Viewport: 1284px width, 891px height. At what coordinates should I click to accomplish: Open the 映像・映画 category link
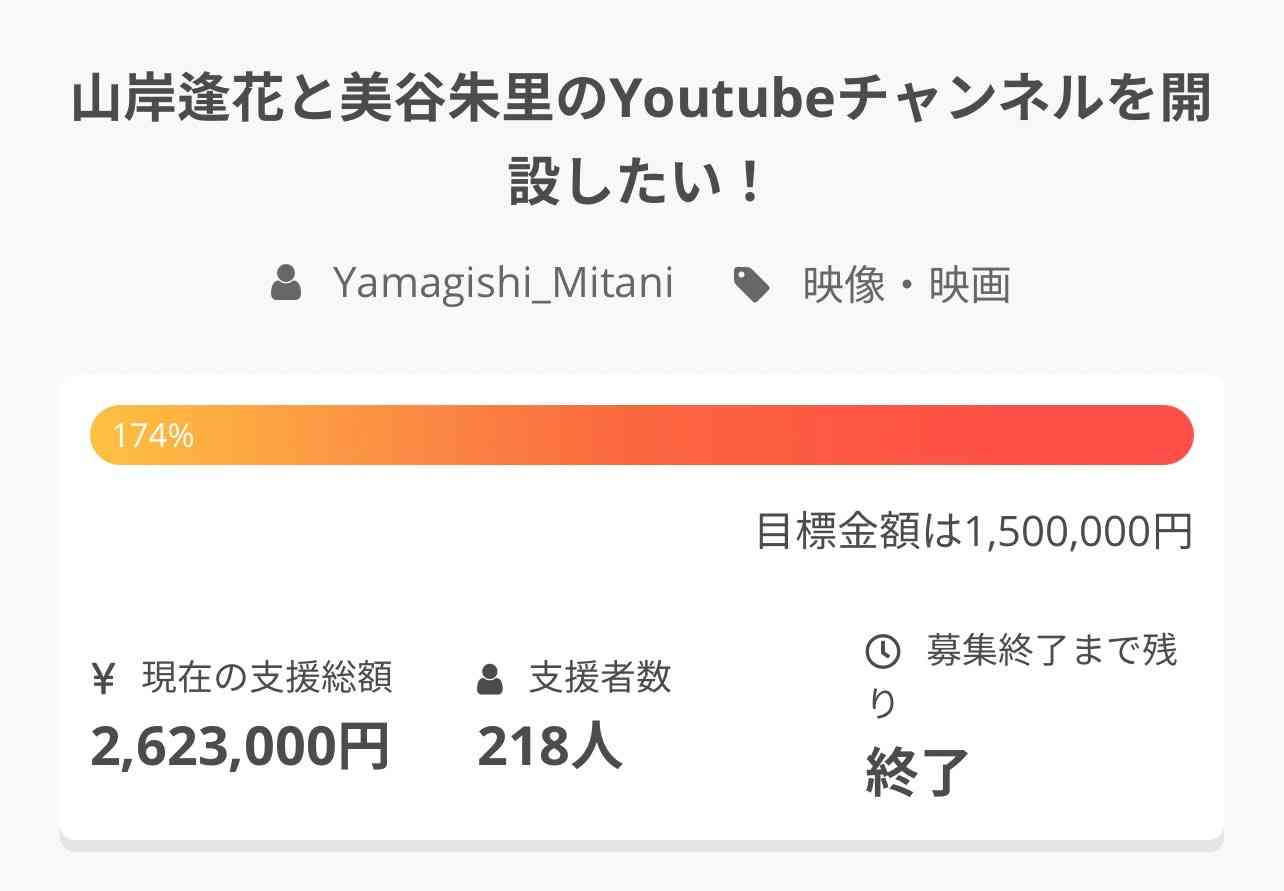(907, 285)
